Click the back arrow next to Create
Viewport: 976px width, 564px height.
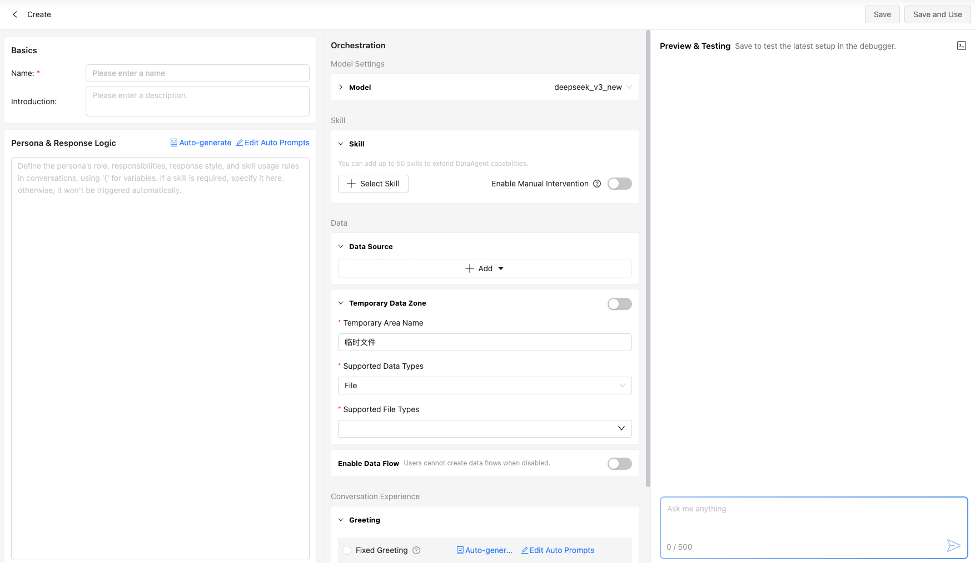(x=15, y=15)
